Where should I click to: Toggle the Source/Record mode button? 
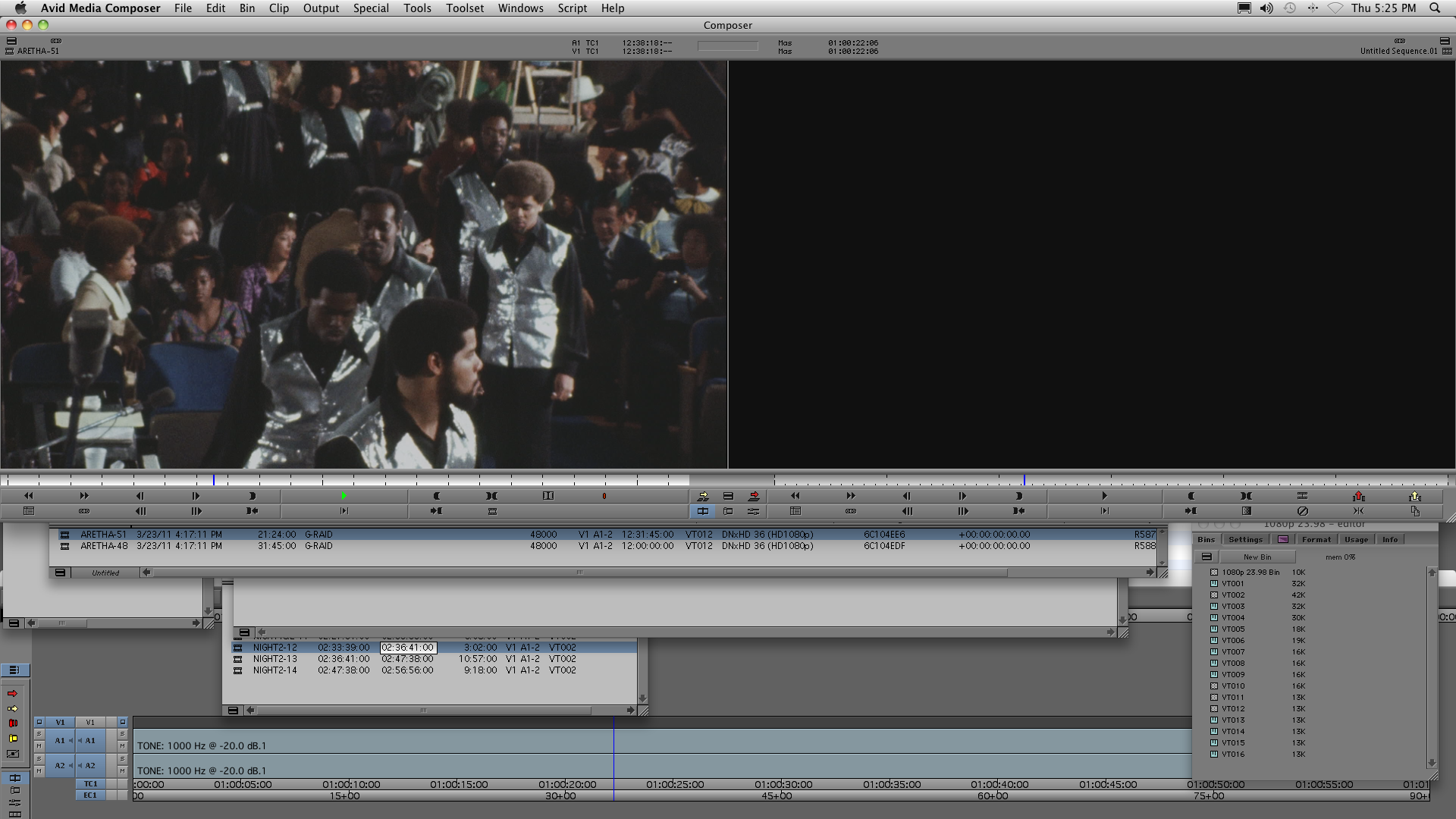point(703,511)
